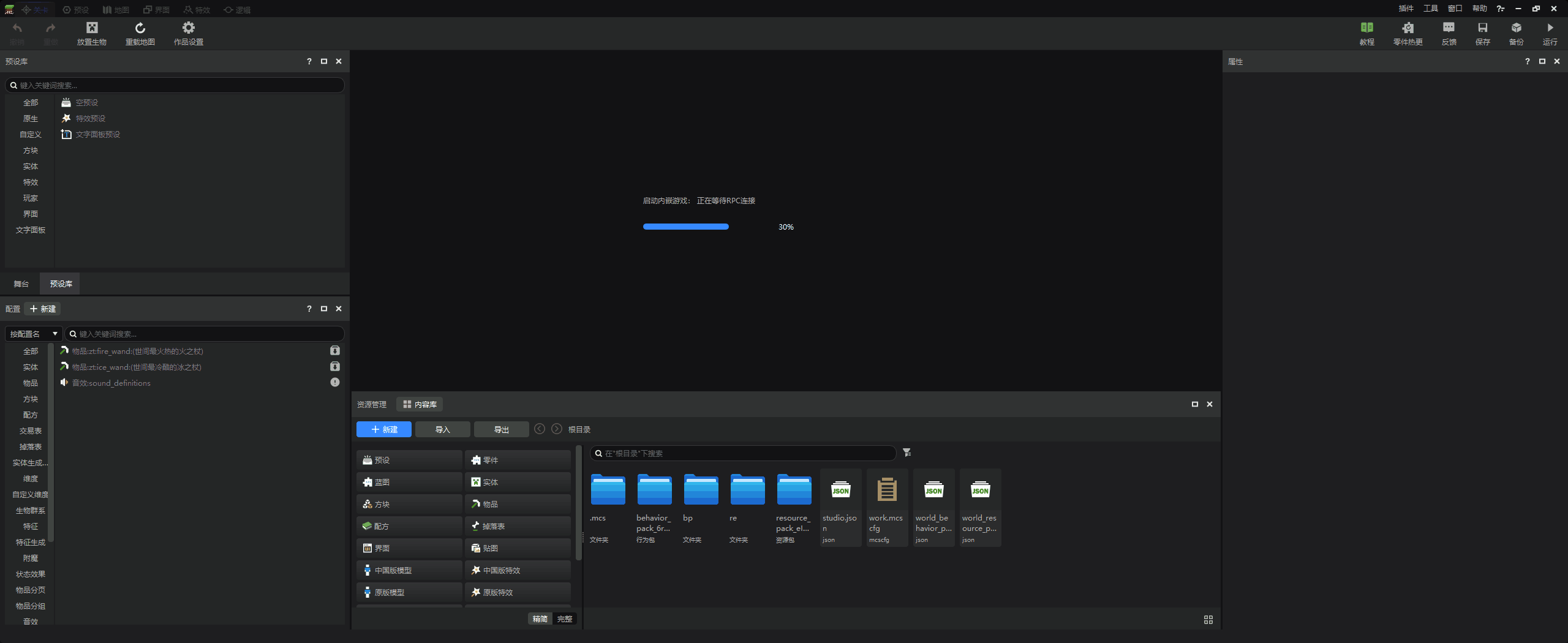
Task: Open the 按配置名 dropdown
Action: (x=34, y=334)
